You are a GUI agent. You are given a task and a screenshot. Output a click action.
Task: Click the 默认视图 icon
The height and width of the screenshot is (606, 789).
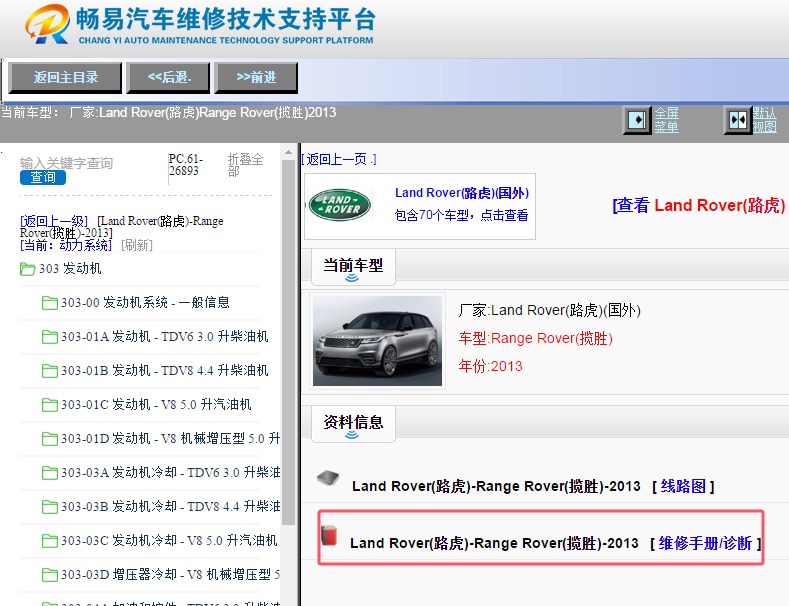pos(738,120)
